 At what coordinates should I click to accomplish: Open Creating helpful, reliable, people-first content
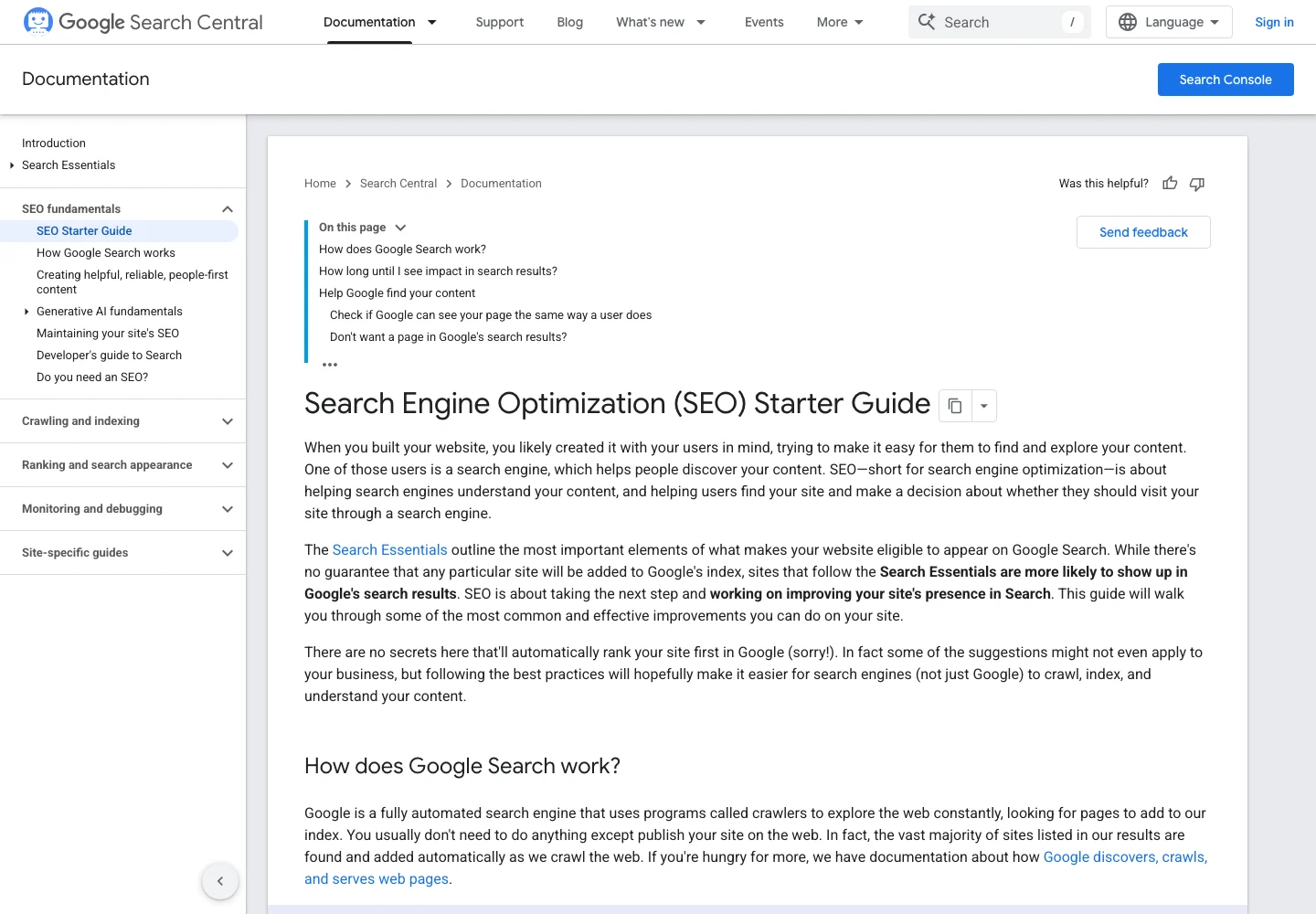(x=133, y=282)
